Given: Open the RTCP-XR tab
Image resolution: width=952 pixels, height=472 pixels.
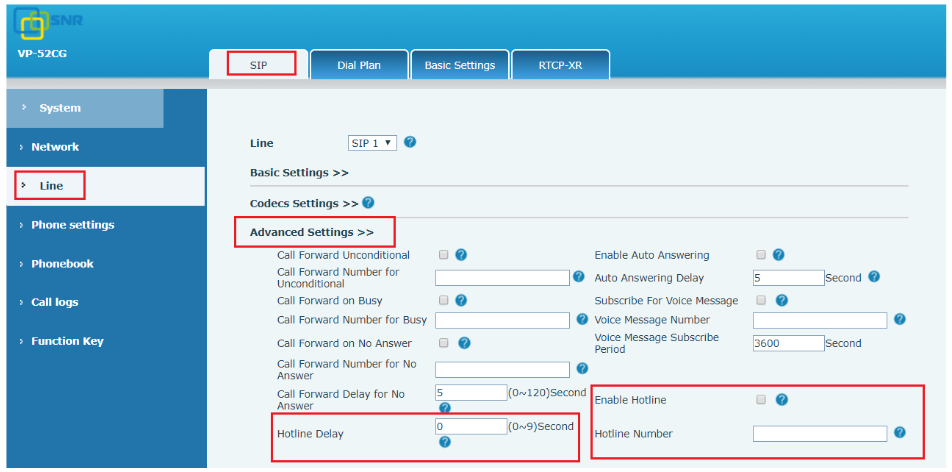Looking at the screenshot, I should (560, 65).
